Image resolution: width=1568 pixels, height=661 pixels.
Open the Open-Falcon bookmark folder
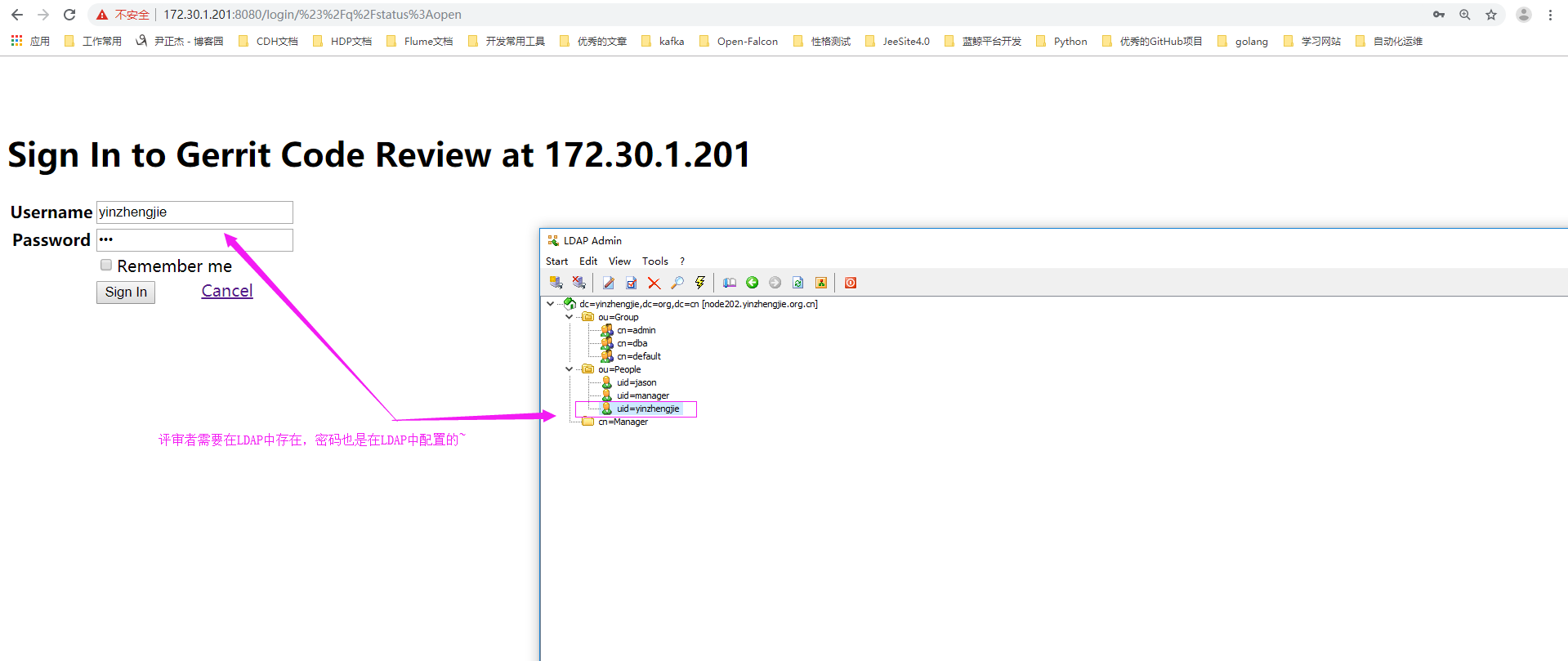tap(739, 41)
